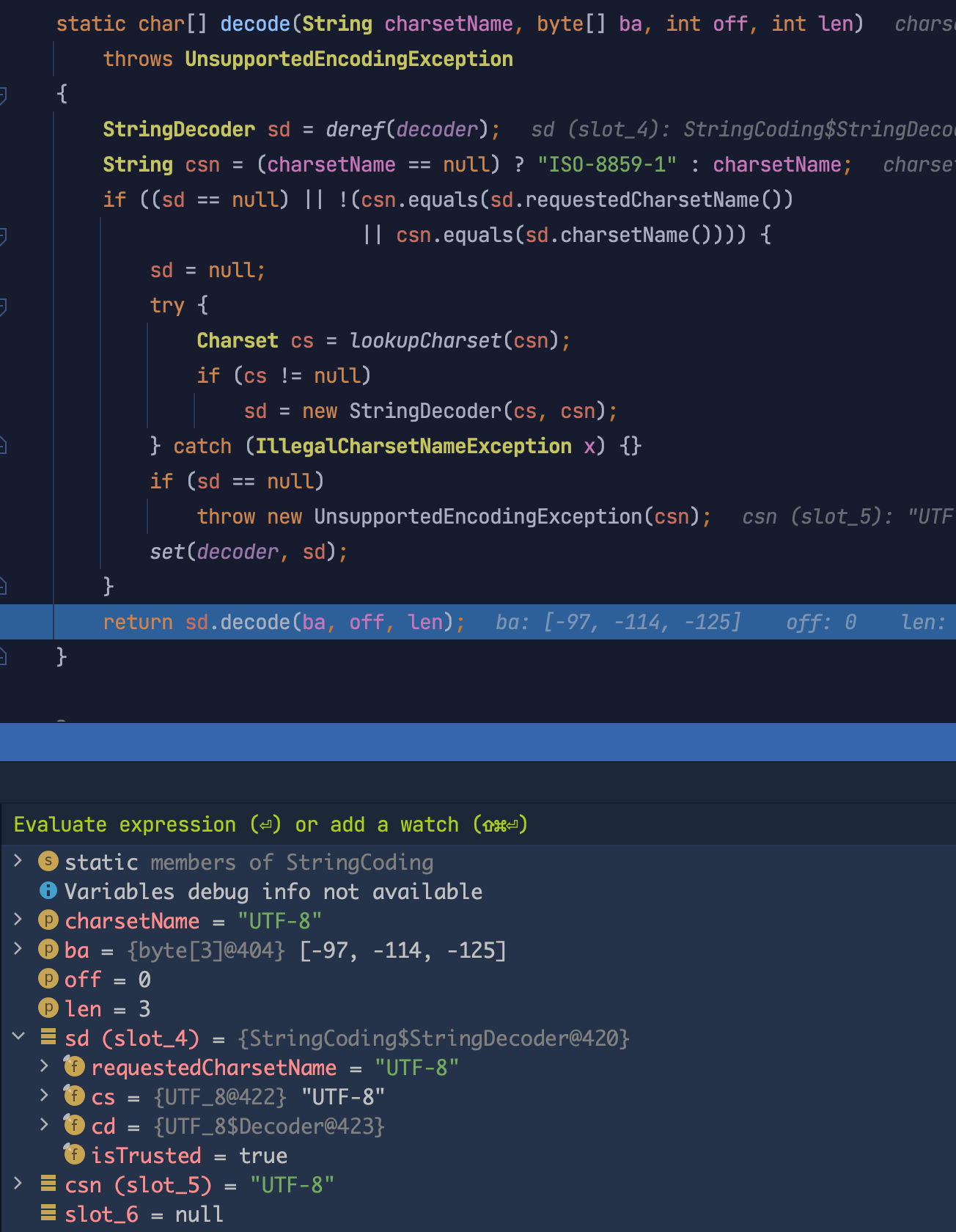Viewport: 956px width, 1232px height.
Task: Click the field icon for requestedCharsetName
Action: [74, 1066]
